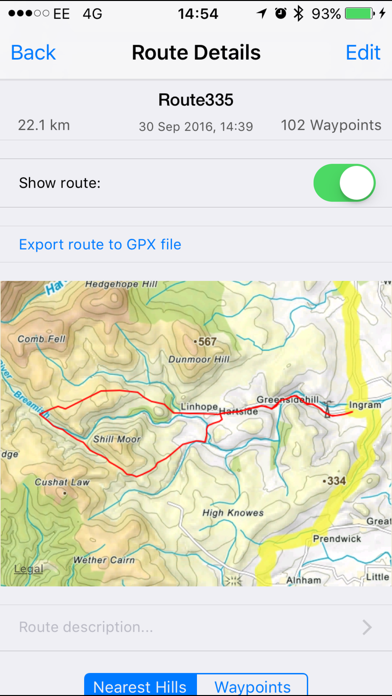Open the Route description field
392x696 pixels.
coord(196,627)
